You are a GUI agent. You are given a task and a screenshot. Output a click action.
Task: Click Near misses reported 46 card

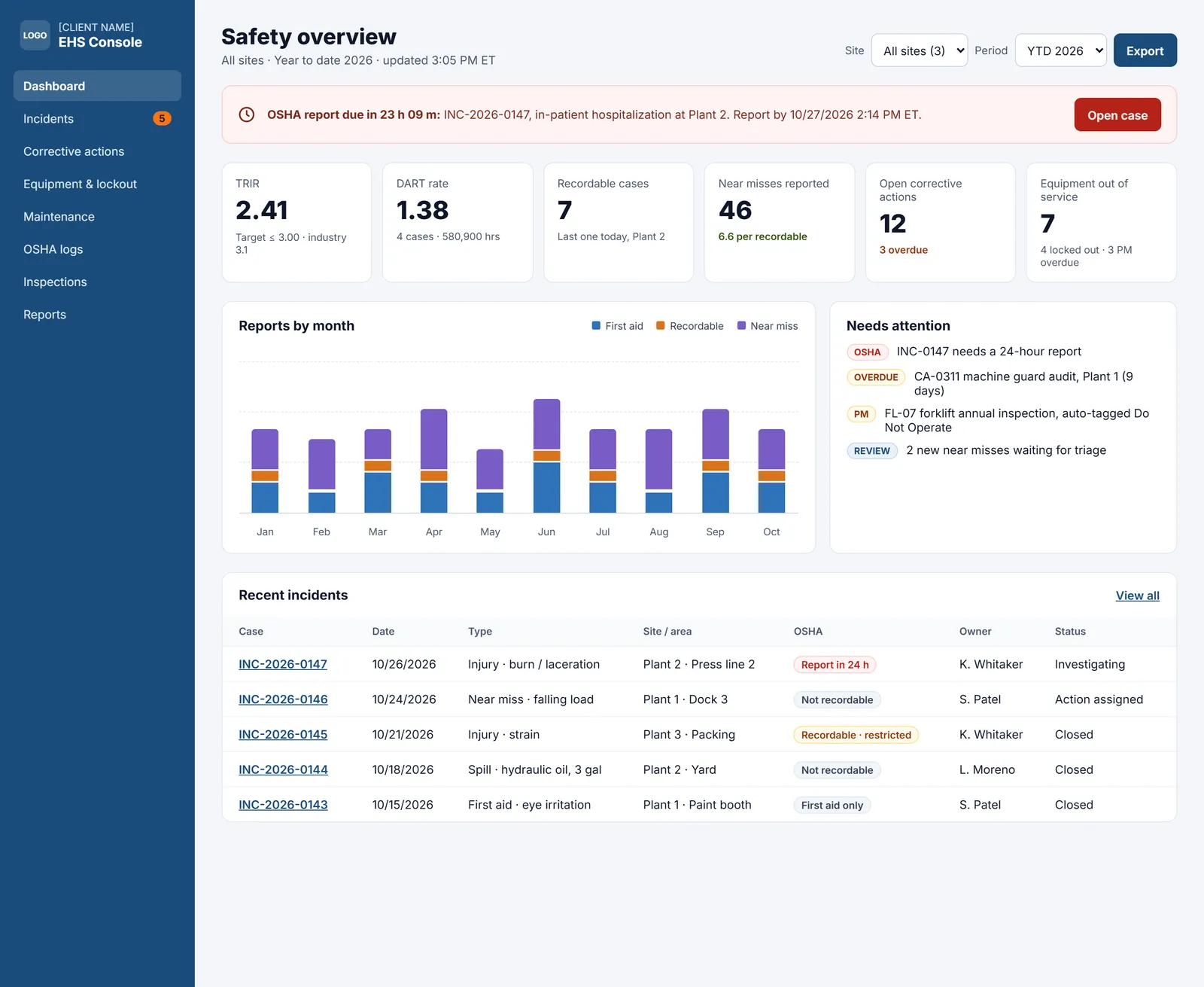click(x=779, y=223)
